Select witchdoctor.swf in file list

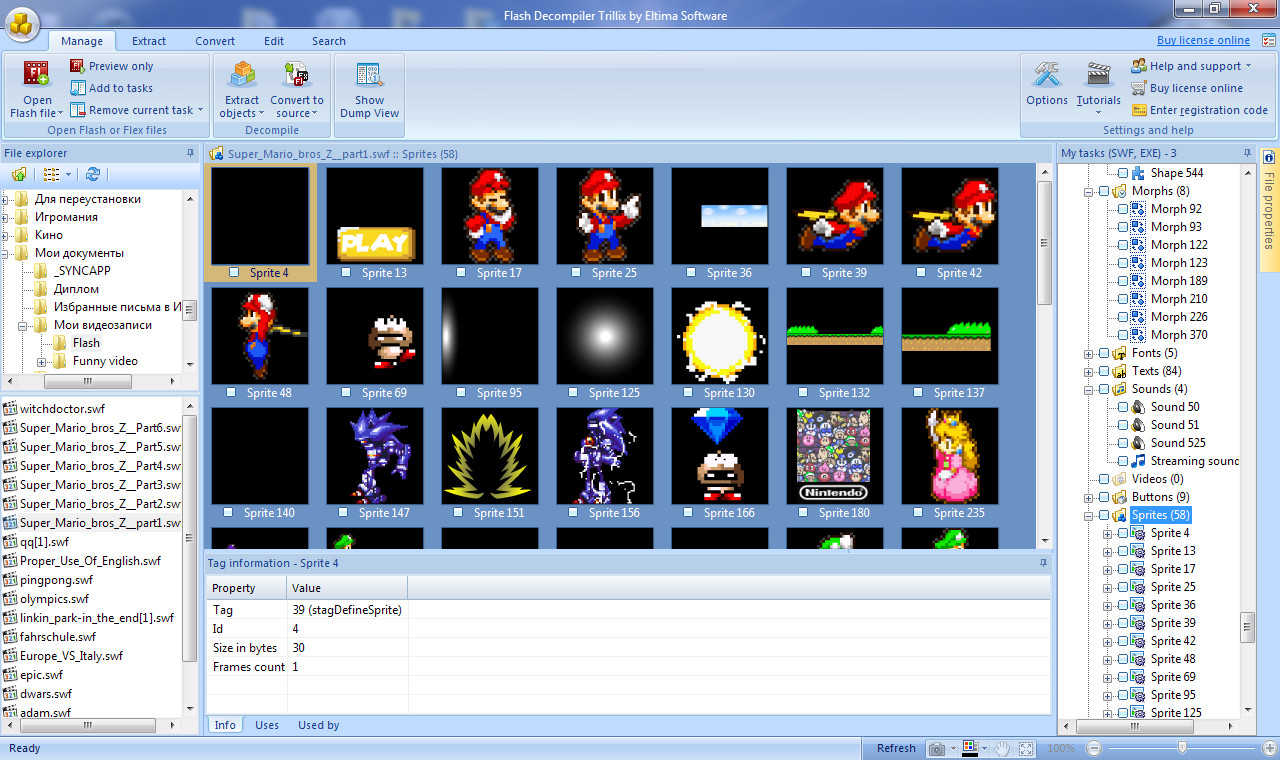click(62, 409)
